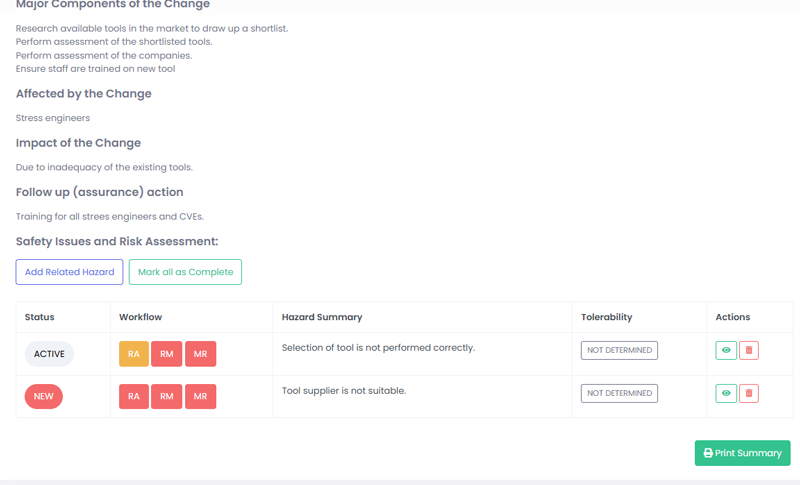Click the MR badge in ACTIVE row
The width and height of the screenshot is (800, 485).
point(200,354)
